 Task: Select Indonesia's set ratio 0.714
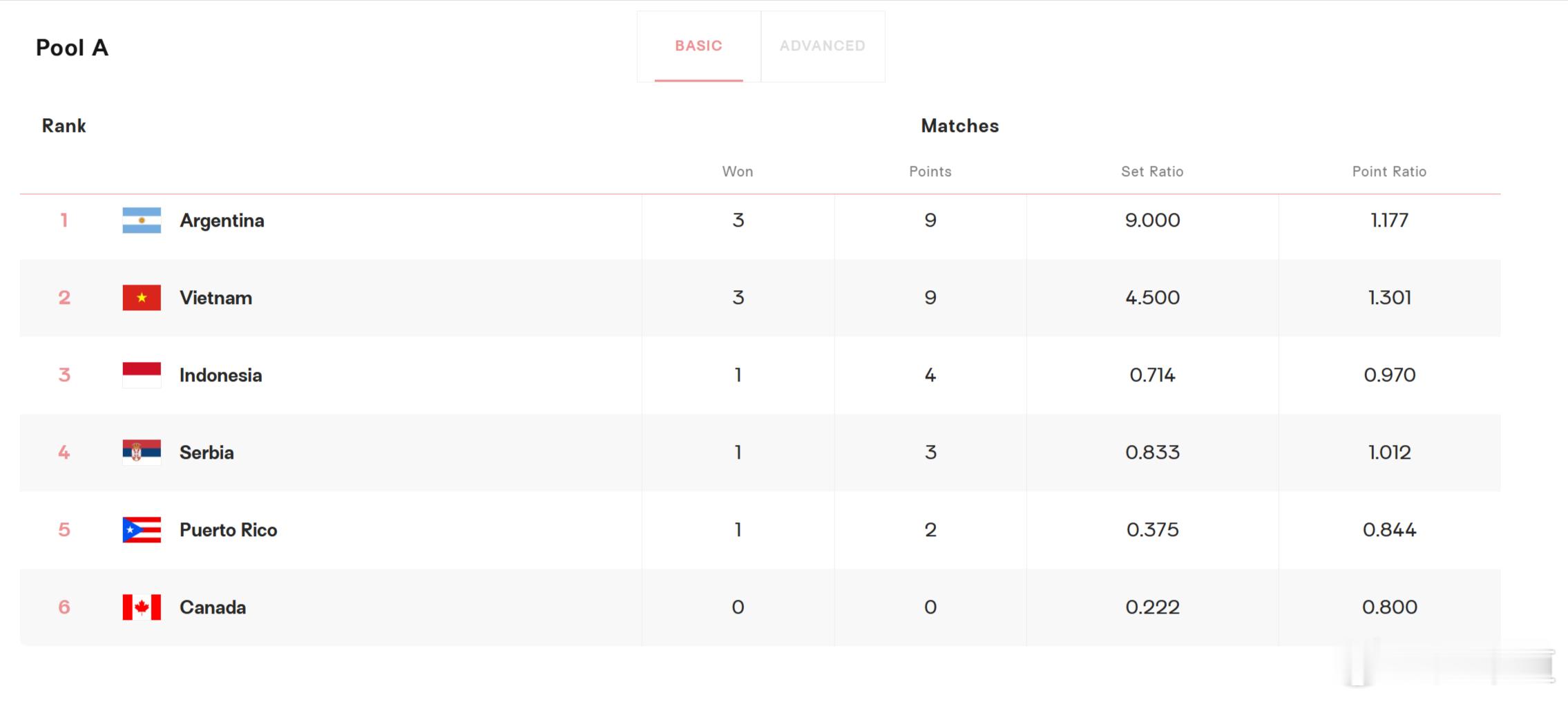coord(1152,375)
